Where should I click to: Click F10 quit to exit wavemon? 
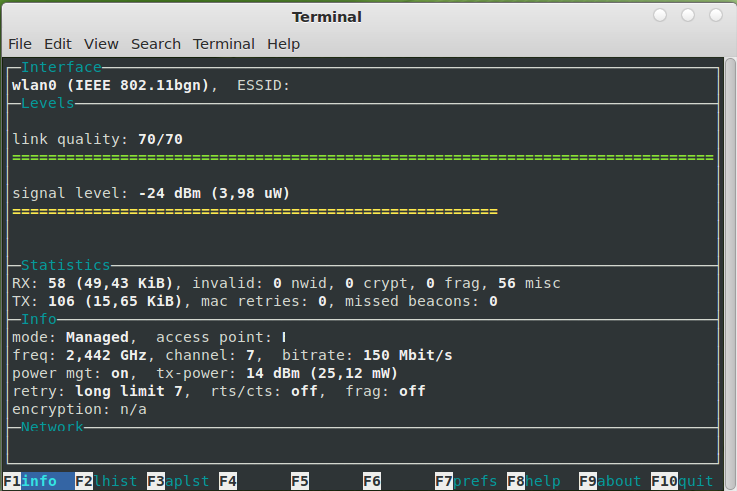pyautogui.click(x=682, y=481)
